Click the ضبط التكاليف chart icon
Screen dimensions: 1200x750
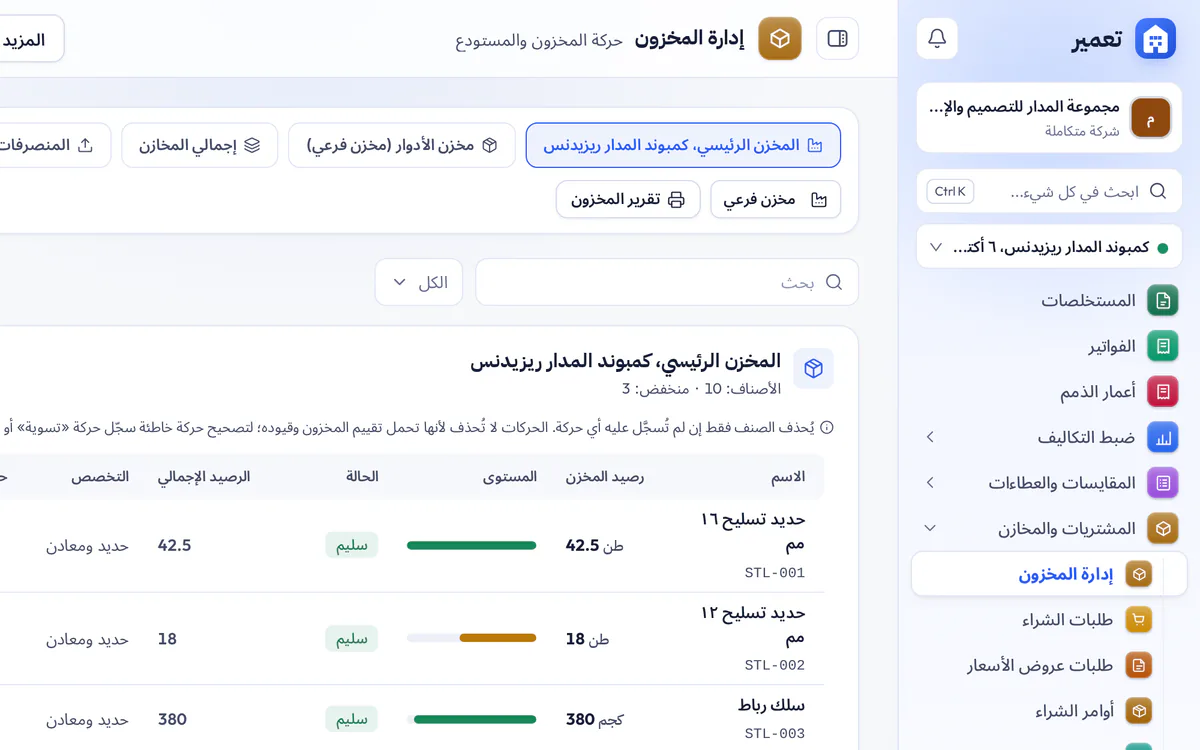[x=1162, y=437]
